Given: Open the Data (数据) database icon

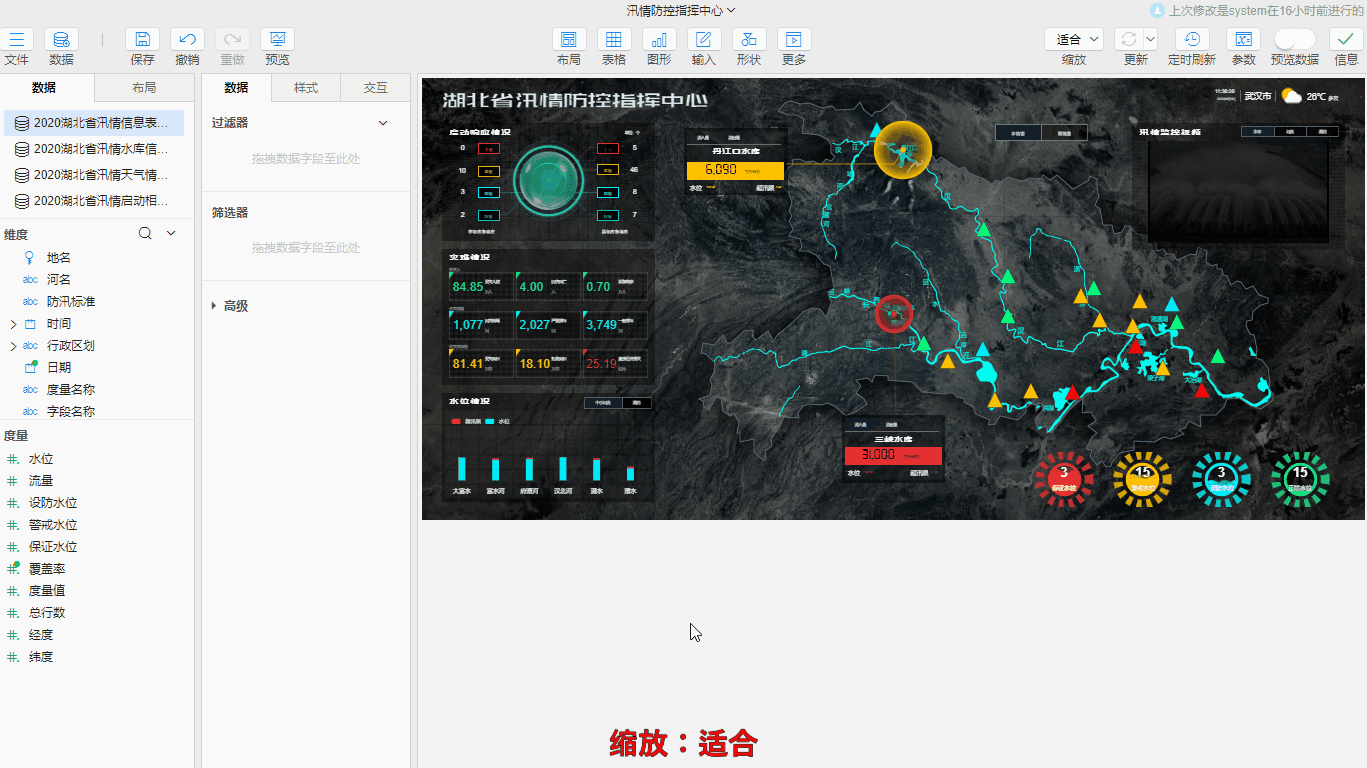Looking at the screenshot, I should [x=61, y=40].
